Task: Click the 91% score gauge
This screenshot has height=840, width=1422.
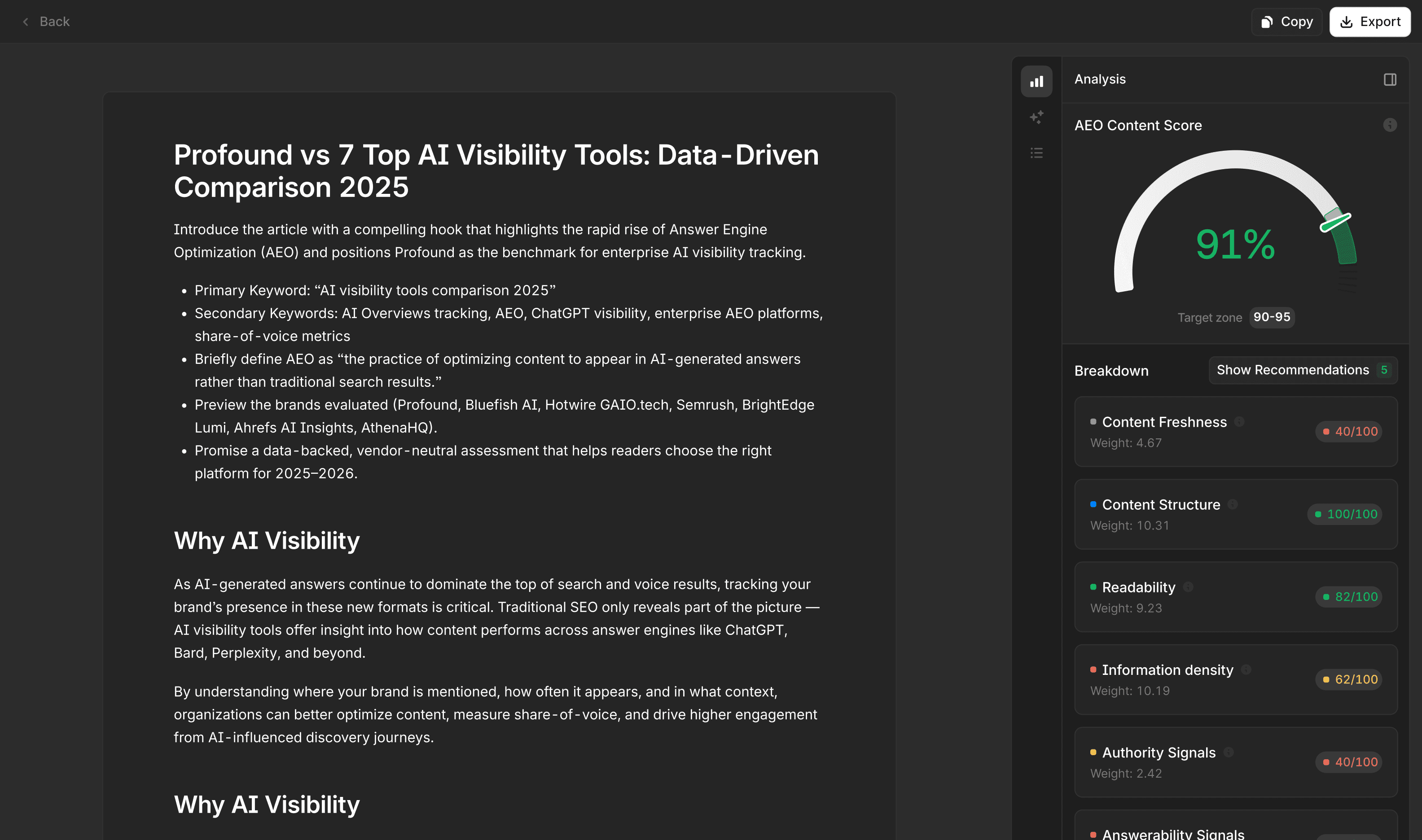Action: 1235,244
